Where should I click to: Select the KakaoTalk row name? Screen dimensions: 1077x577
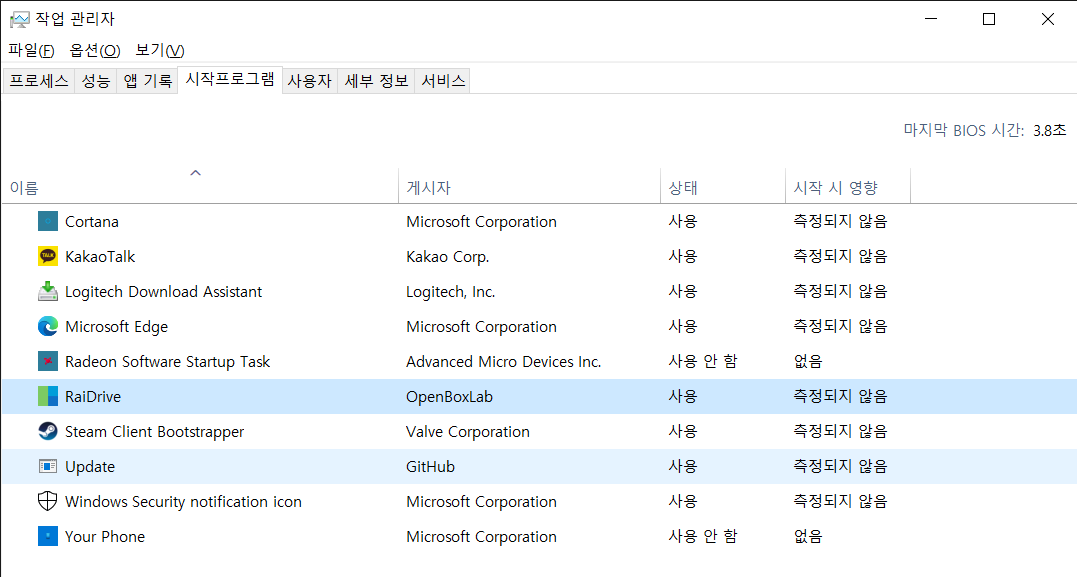(x=100, y=257)
